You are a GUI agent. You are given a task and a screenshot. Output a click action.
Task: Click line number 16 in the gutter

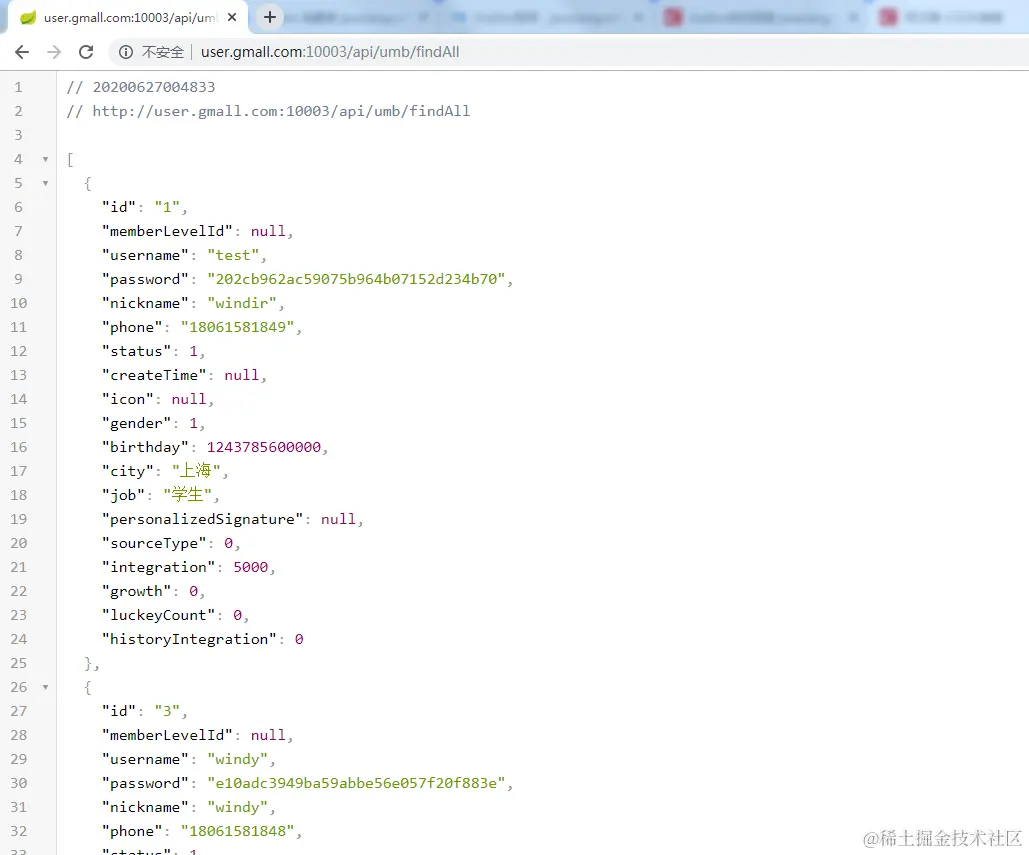18,447
